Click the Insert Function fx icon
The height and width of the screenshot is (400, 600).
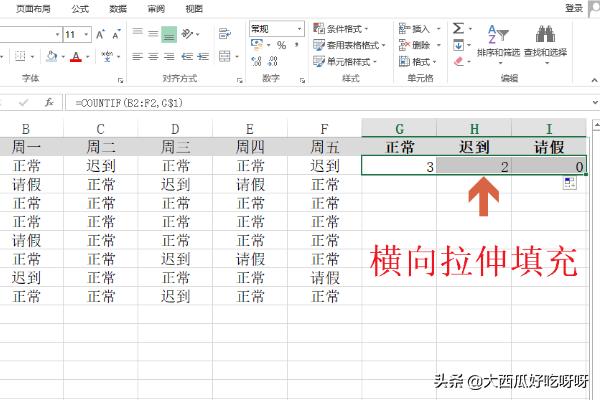[x=48, y=102]
